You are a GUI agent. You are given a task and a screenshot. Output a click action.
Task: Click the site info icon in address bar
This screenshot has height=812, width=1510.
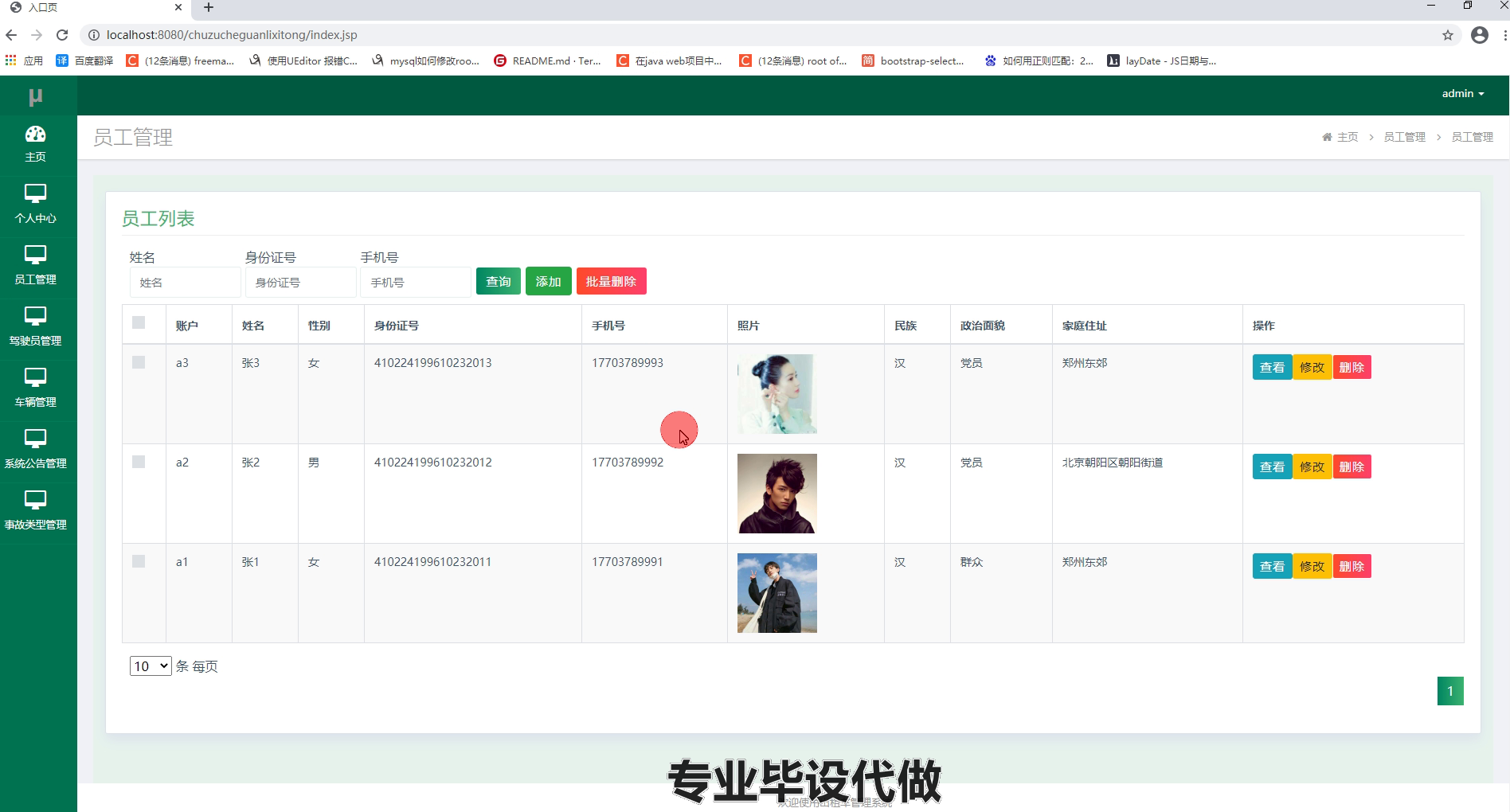93,35
